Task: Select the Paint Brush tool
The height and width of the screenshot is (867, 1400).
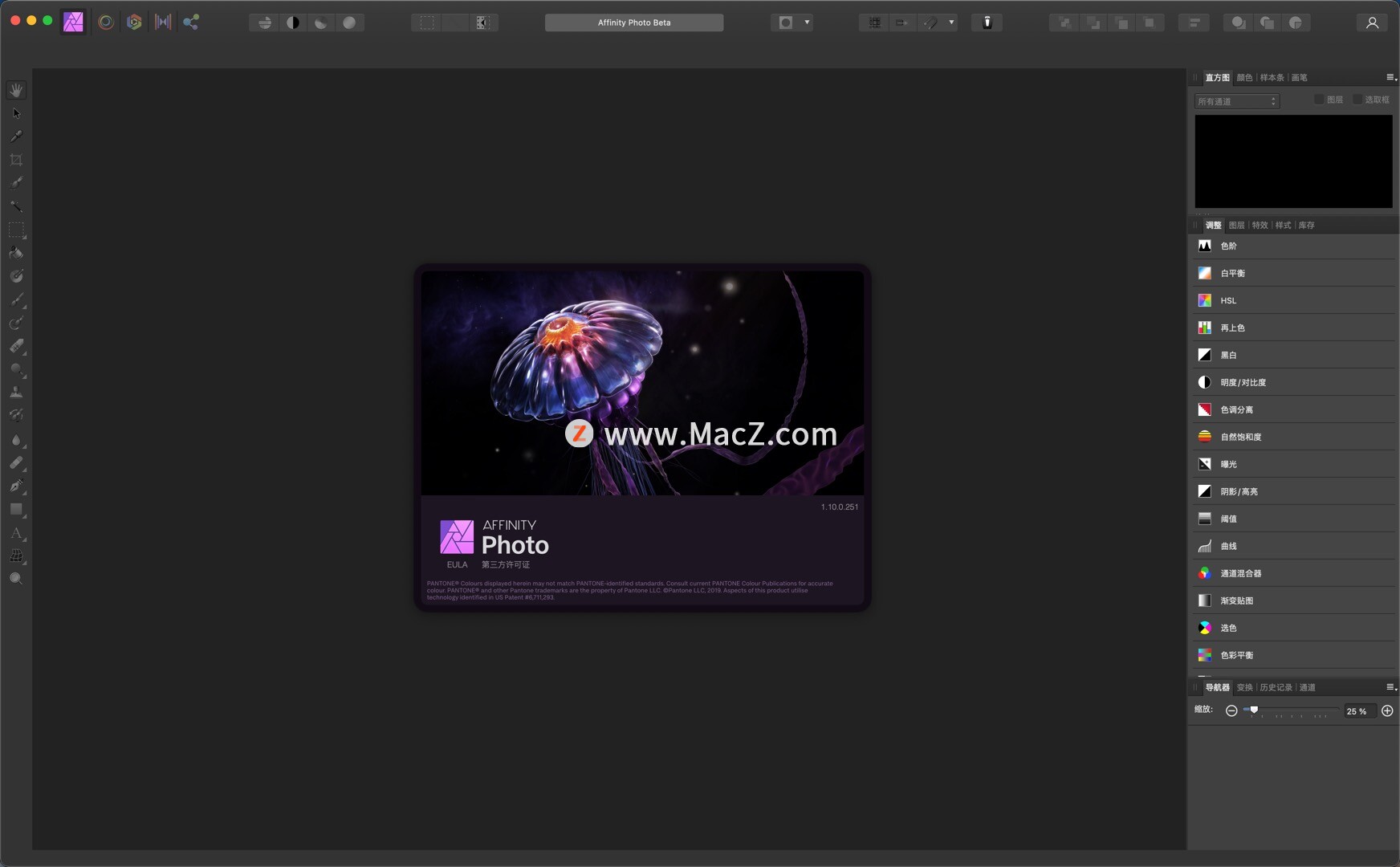Action: pyautogui.click(x=16, y=299)
